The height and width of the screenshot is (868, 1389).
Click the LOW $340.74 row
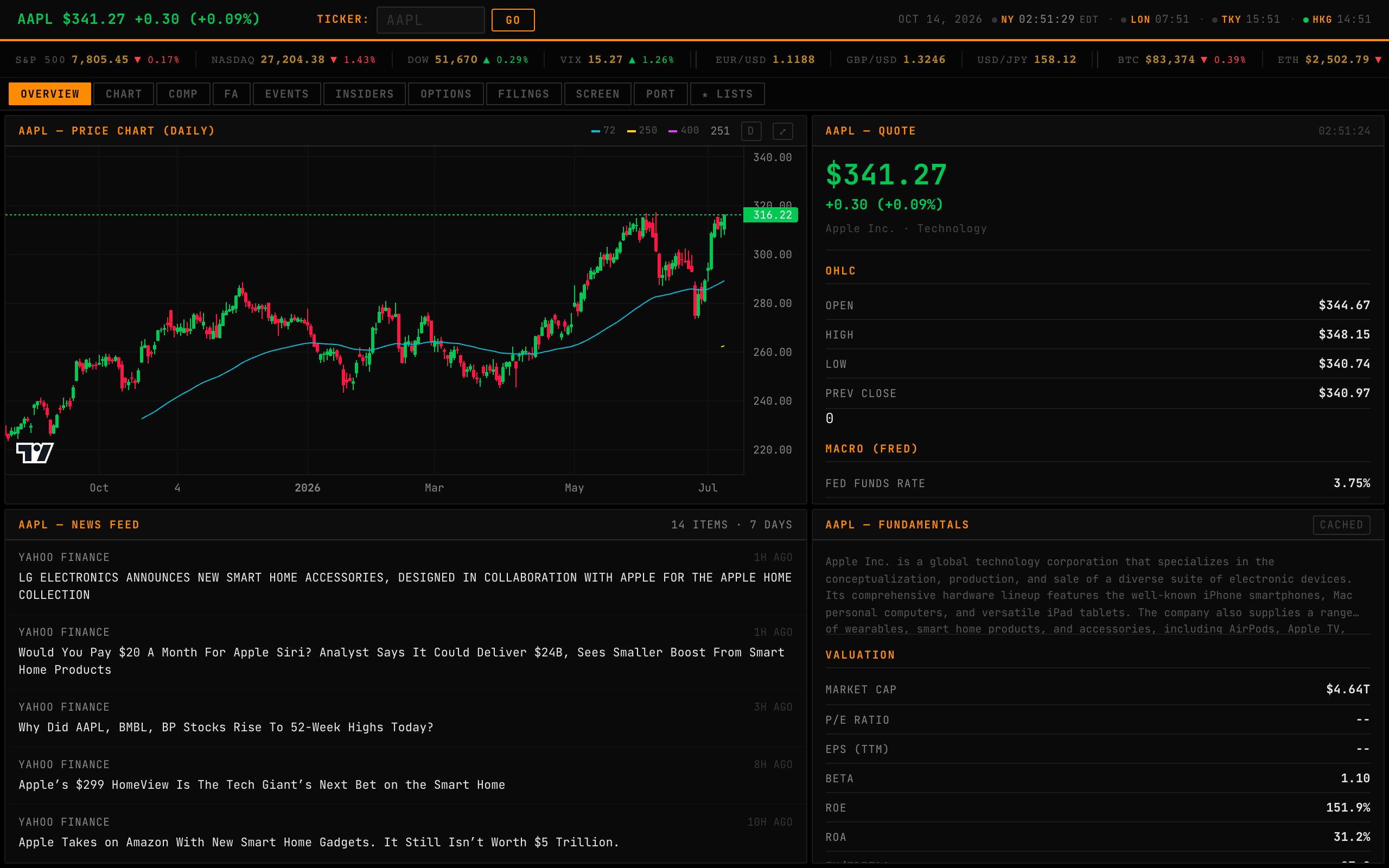point(1098,364)
